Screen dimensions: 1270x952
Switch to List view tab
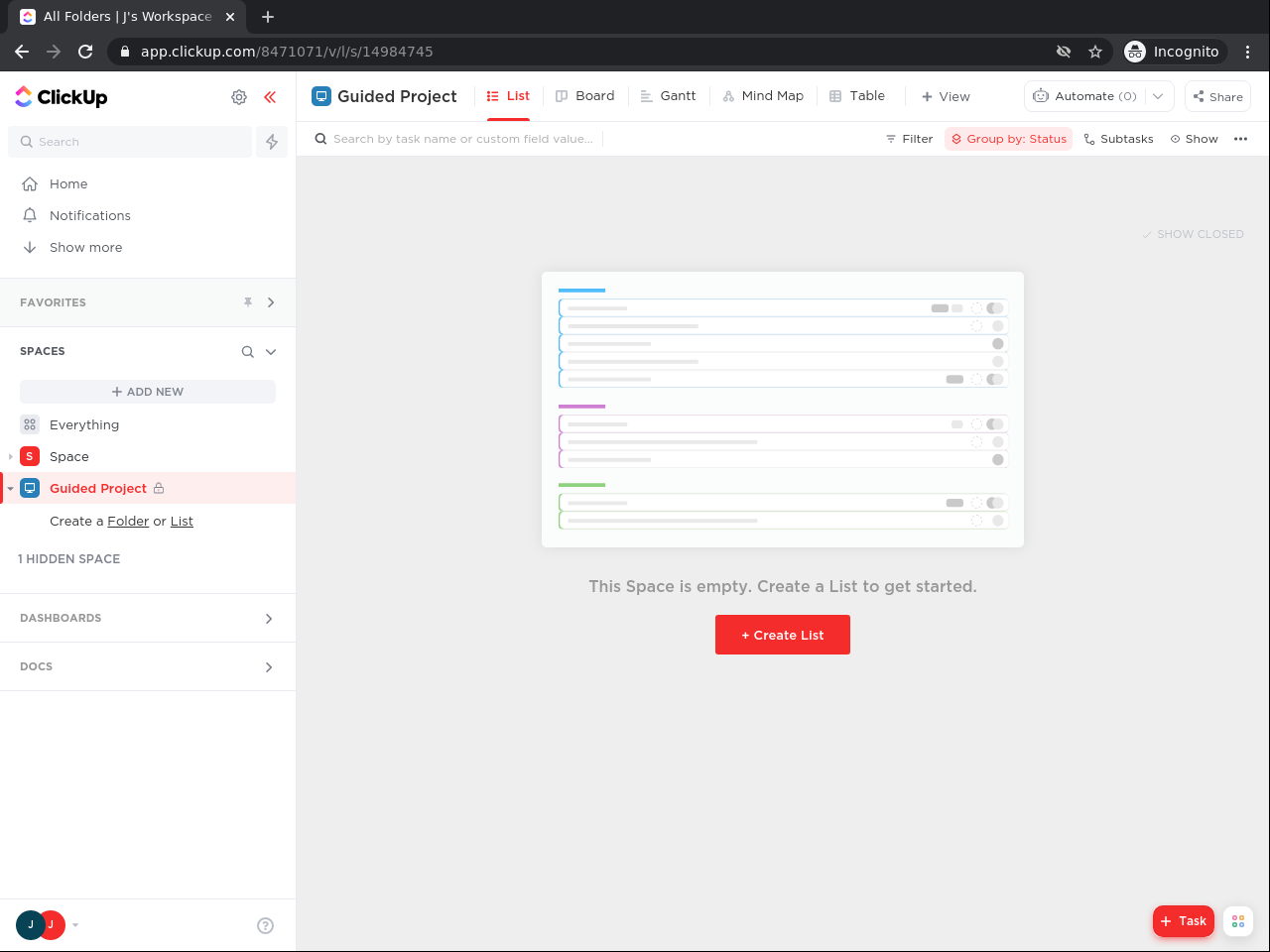[508, 96]
